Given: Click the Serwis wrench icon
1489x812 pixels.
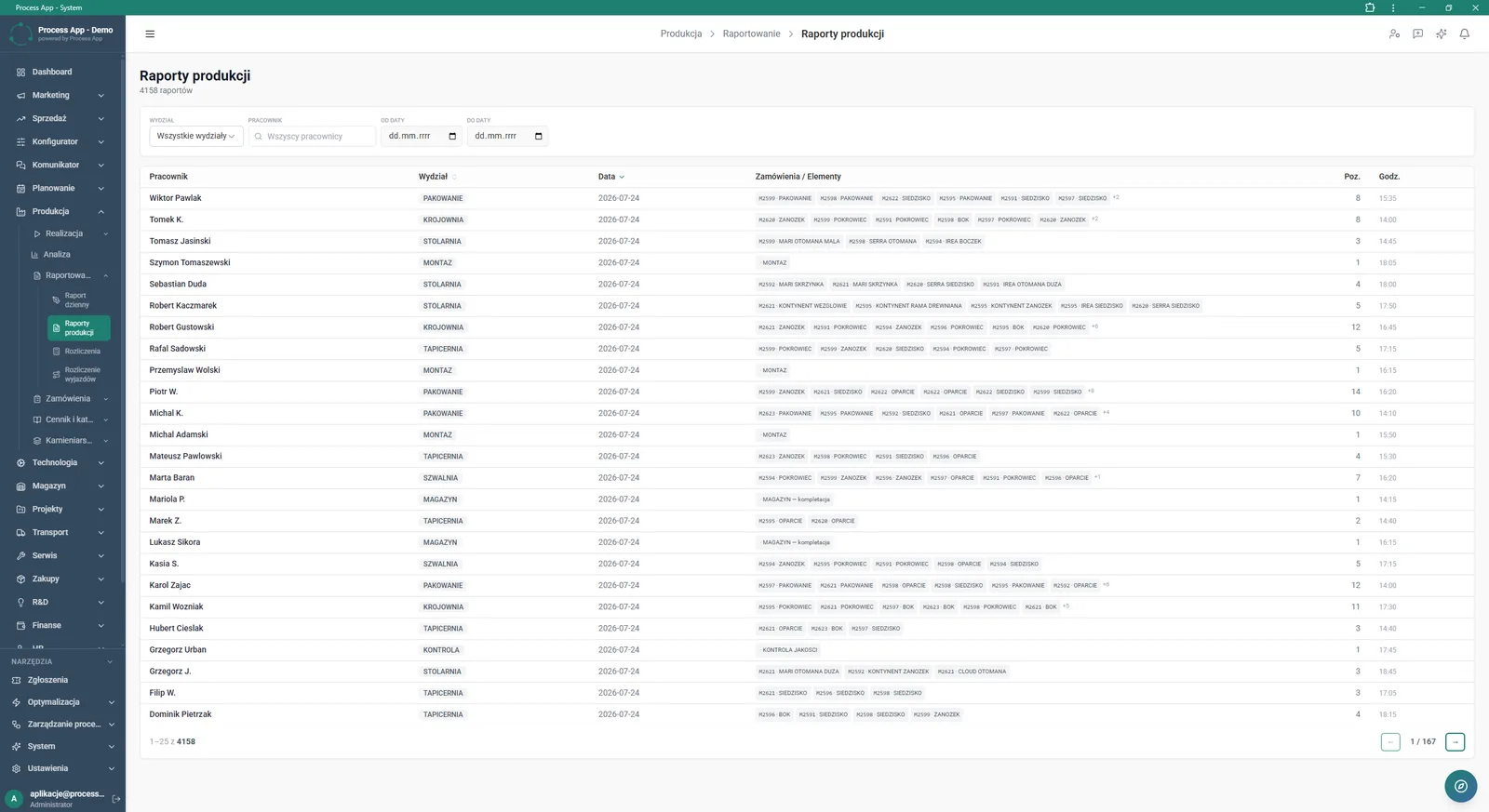Looking at the screenshot, I should tap(20, 555).
